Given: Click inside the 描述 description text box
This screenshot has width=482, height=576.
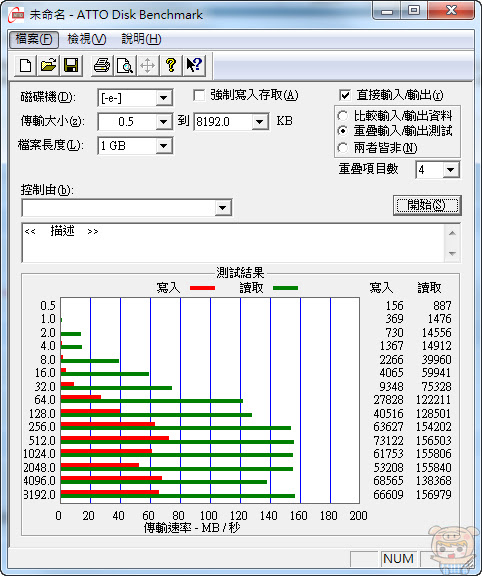Looking at the screenshot, I should (233, 243).
